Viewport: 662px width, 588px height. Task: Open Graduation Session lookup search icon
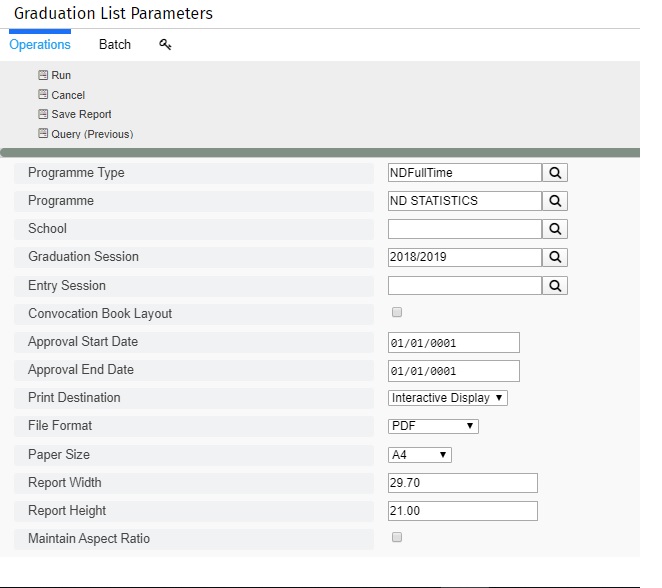point(555,257)
